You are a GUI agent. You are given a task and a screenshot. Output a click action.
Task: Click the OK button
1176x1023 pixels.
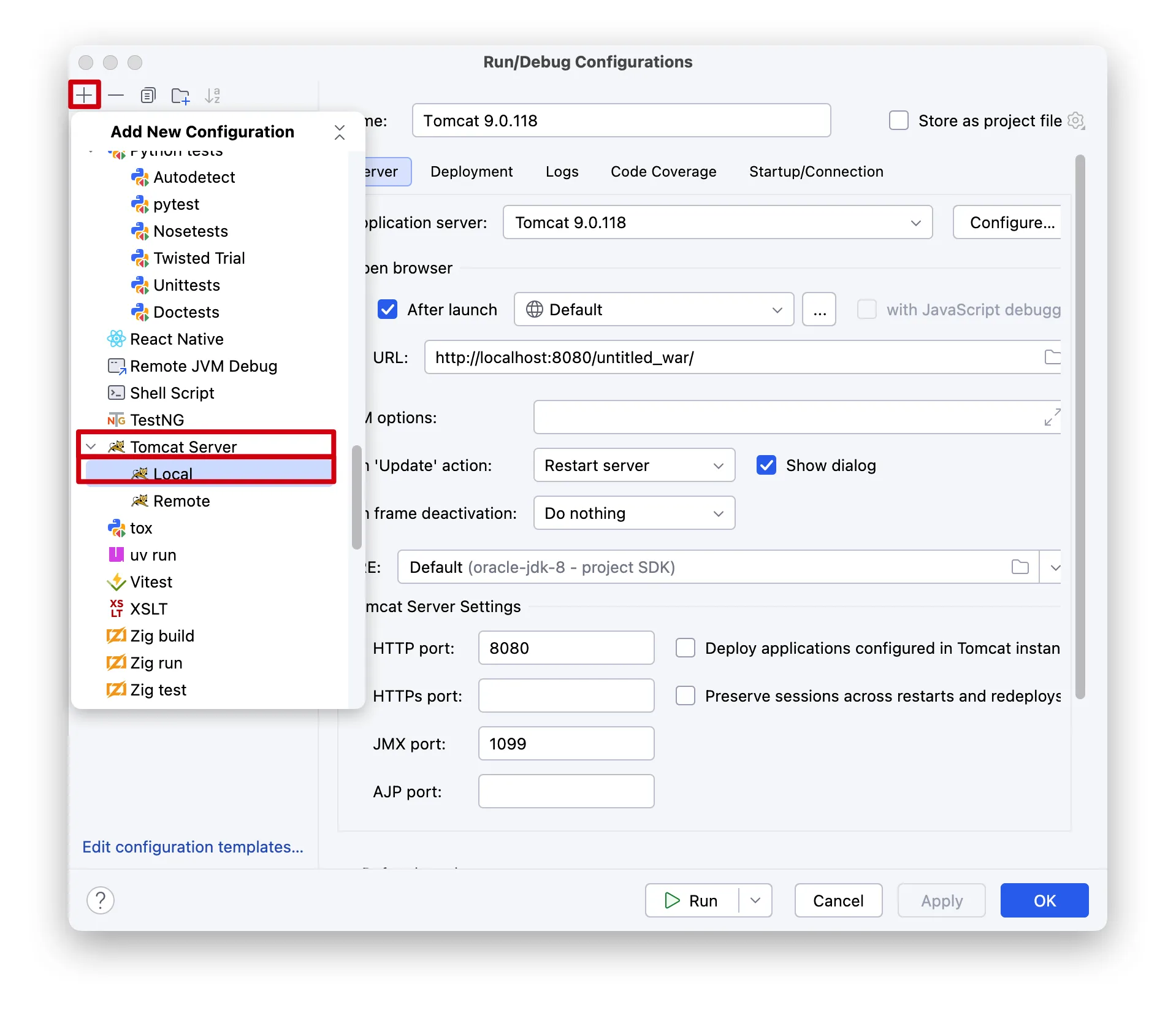[1045, 900]
